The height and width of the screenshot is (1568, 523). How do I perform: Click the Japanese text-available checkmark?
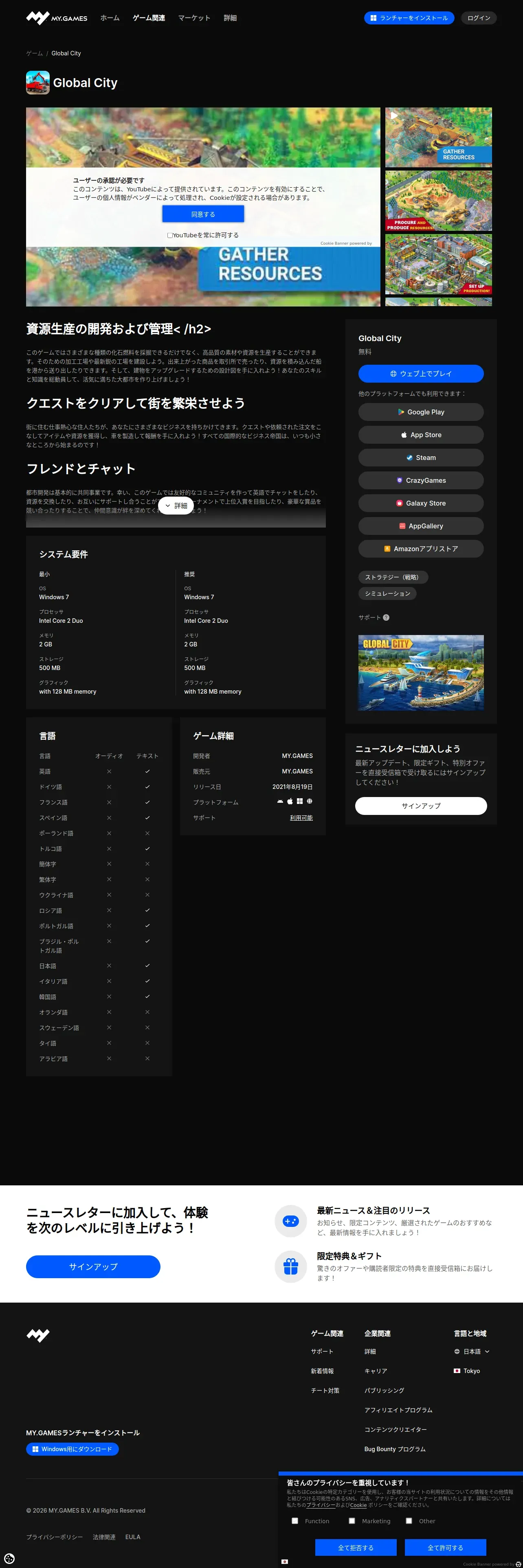pyautogui.click(x=147, y=966)
